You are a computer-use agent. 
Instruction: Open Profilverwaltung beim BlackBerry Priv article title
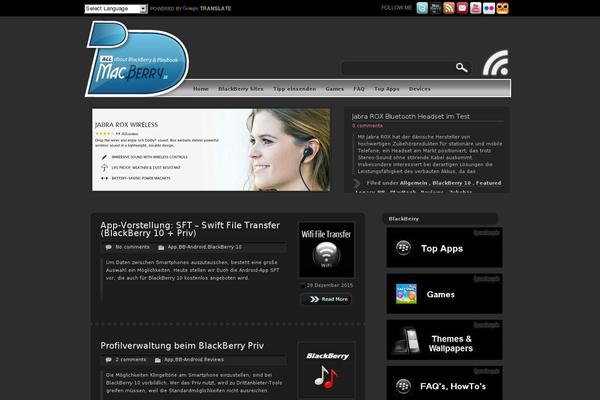[182, 346]
